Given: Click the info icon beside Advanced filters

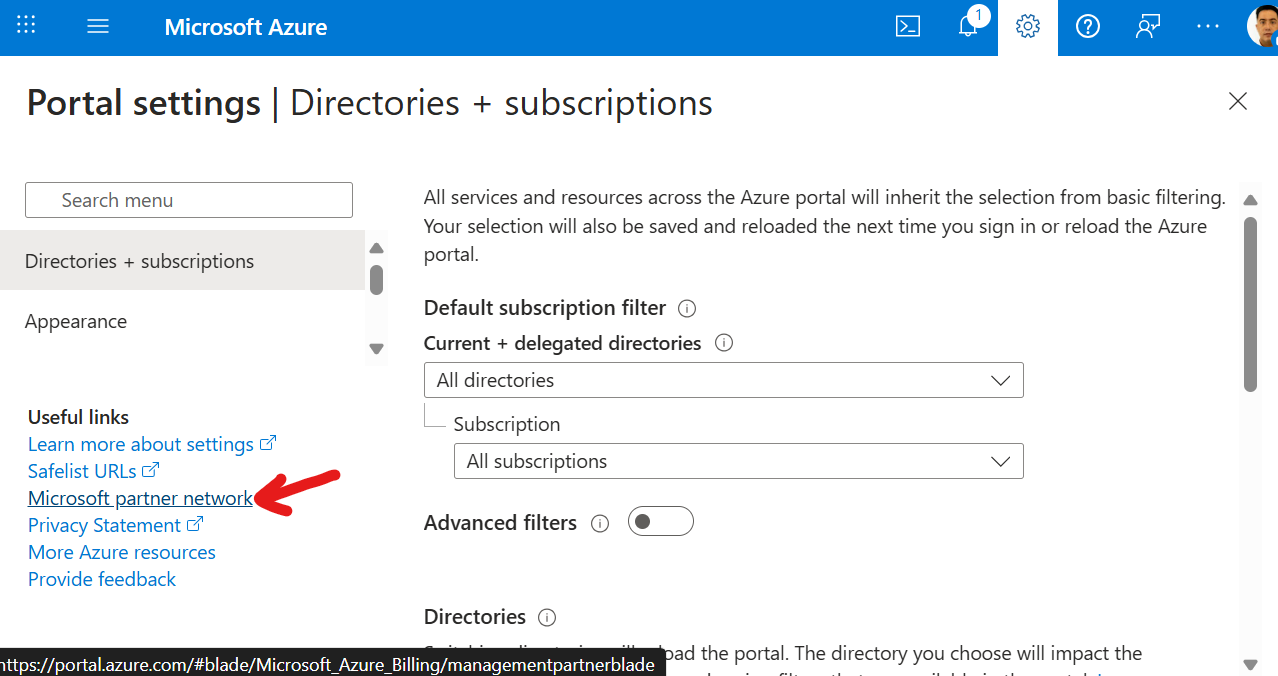Looking at the screenshot, I should [x=599, y=522].
